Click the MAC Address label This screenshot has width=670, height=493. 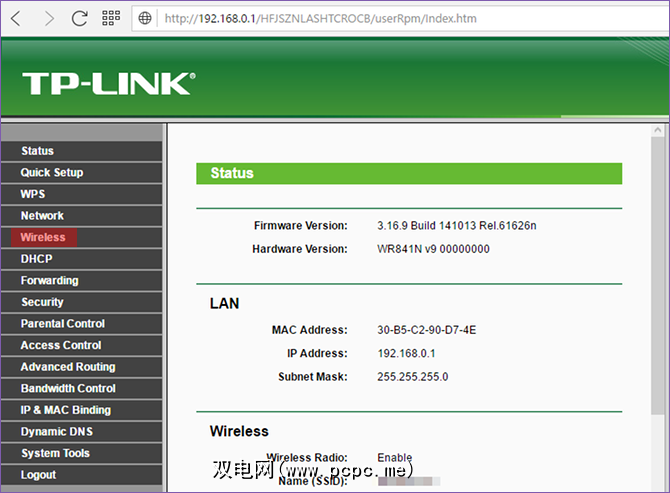310,330
